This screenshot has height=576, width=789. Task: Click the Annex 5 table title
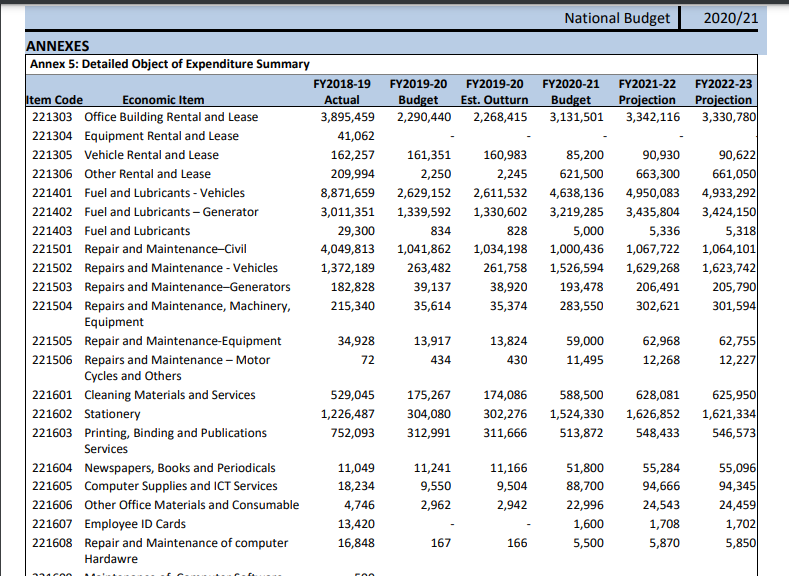point(170,64)
